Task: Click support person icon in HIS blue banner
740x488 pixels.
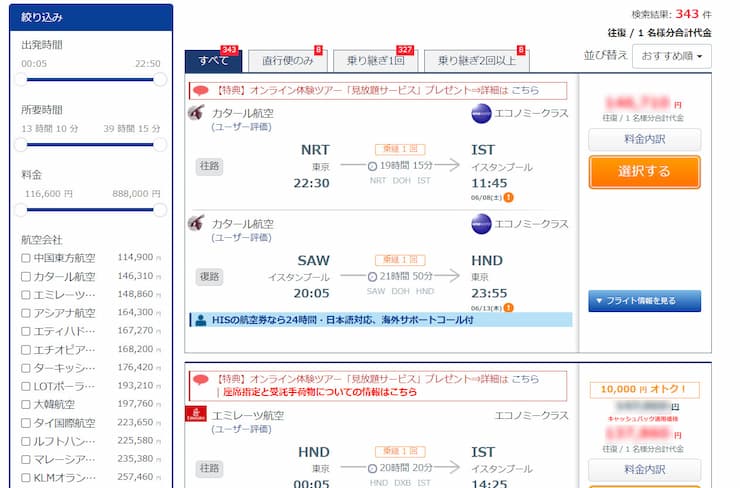Action: pos(201,320)
